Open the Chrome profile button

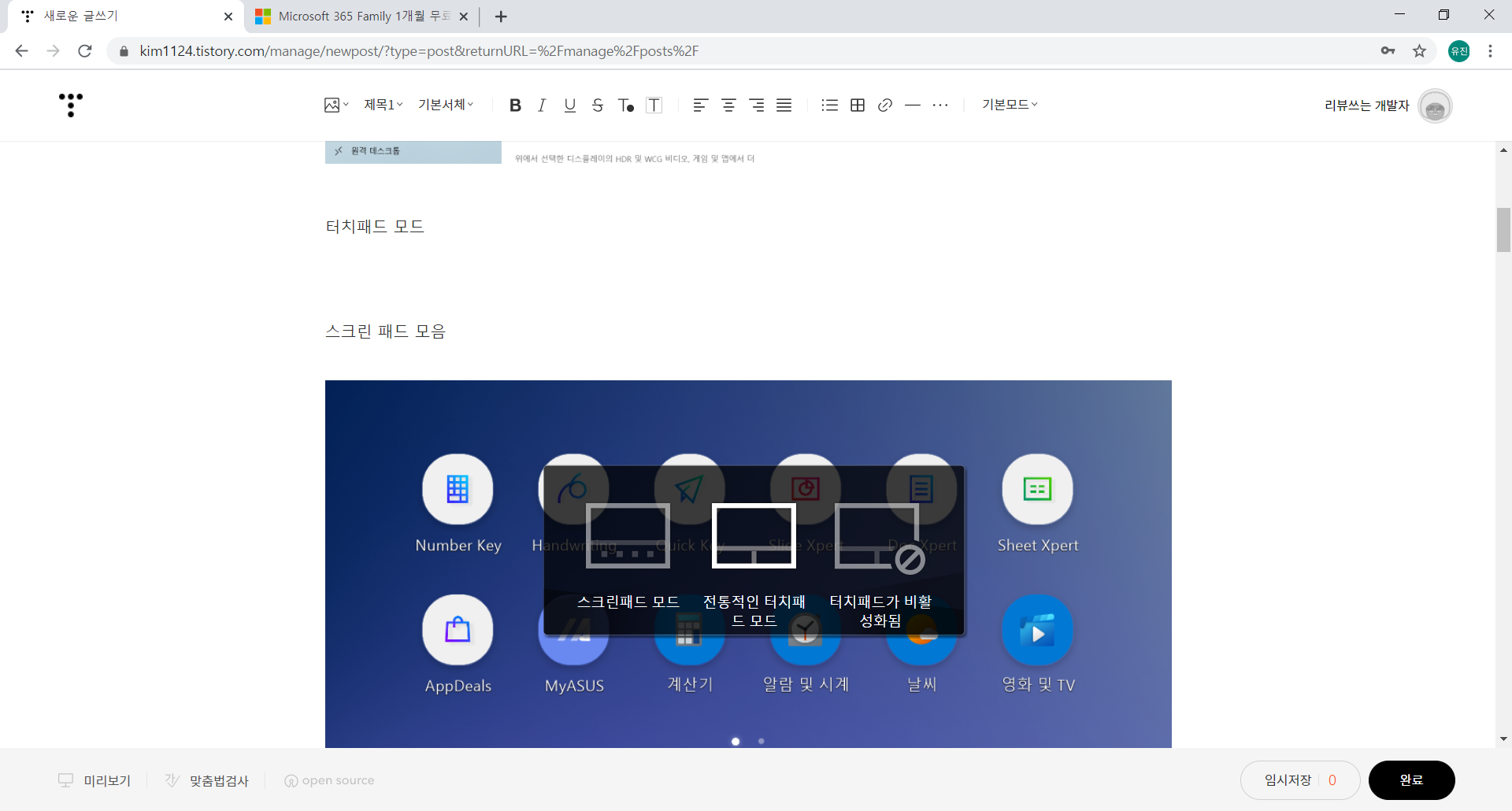coord(1459,51)
